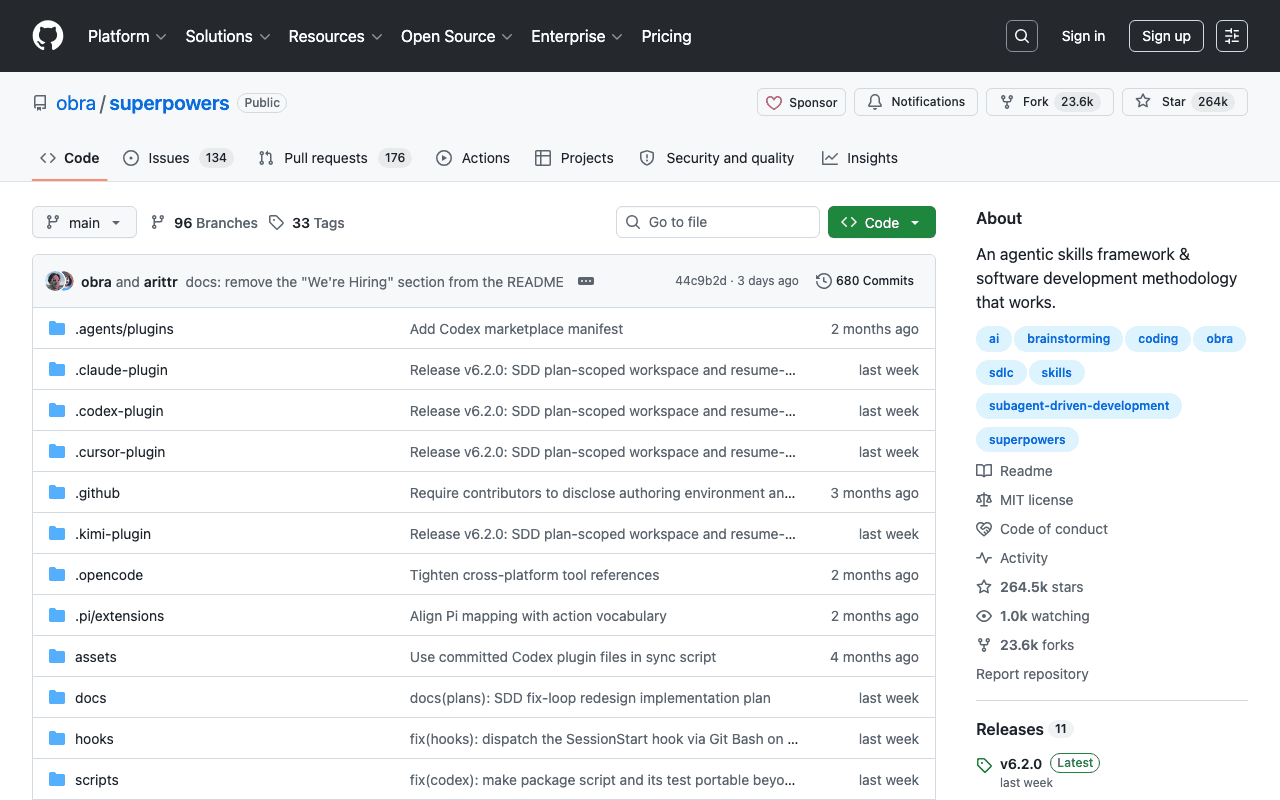Open the appearance settings icon in header
This screenshot has height=800, width=1280.
1232,36
